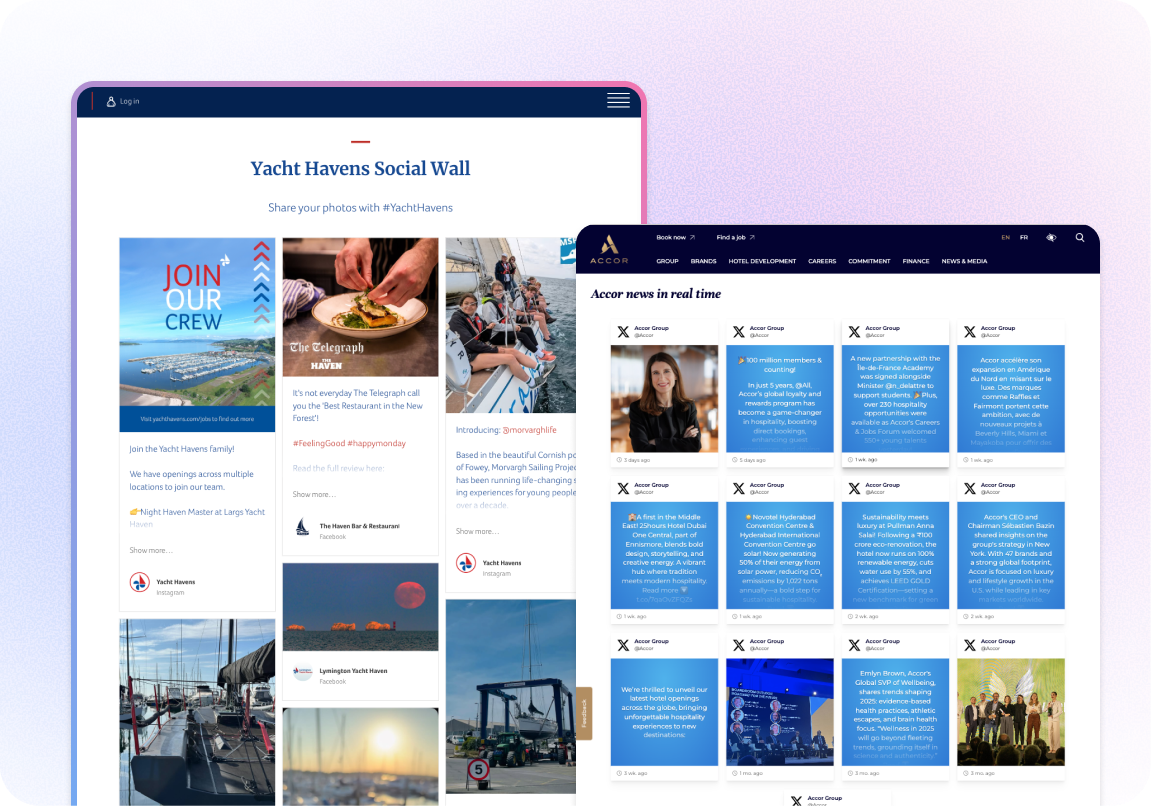Click X icon on Accor accélère son expansion tweet
Screen dimensions: 1151x806
pos(970,332)
